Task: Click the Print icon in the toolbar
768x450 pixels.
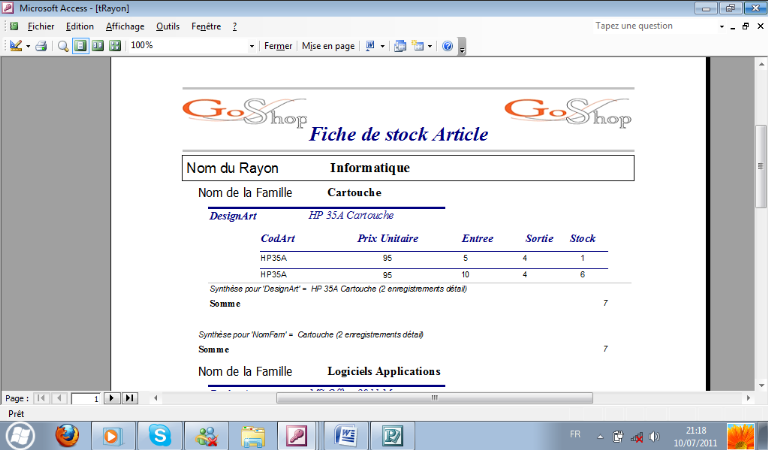Action: 41,46
